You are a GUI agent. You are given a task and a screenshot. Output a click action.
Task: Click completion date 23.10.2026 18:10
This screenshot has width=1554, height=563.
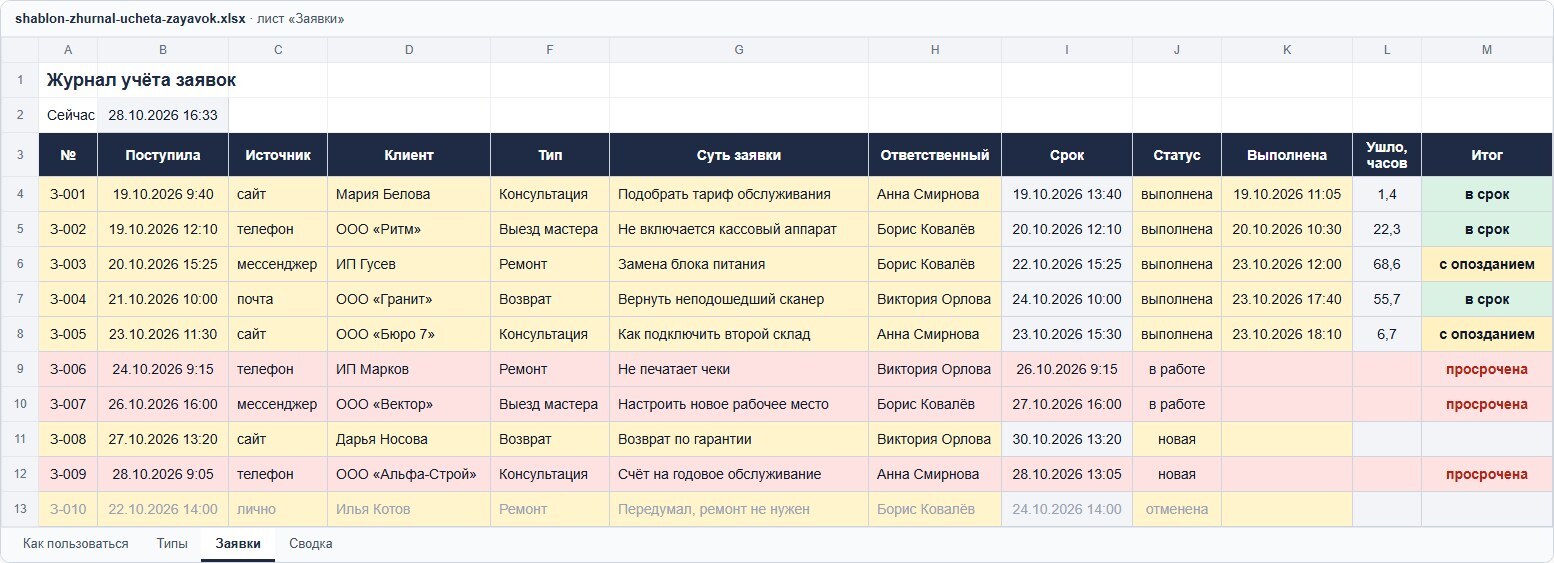tap(1287, 334)
